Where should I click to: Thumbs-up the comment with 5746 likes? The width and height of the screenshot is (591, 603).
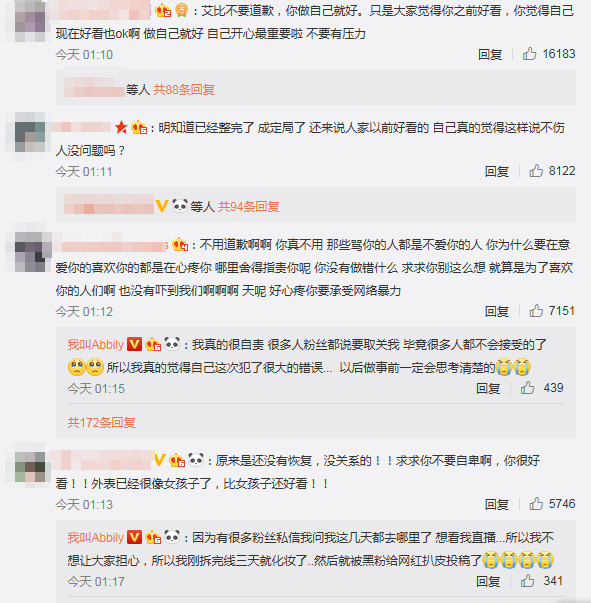pyautogui.click(x=536, y=504)
